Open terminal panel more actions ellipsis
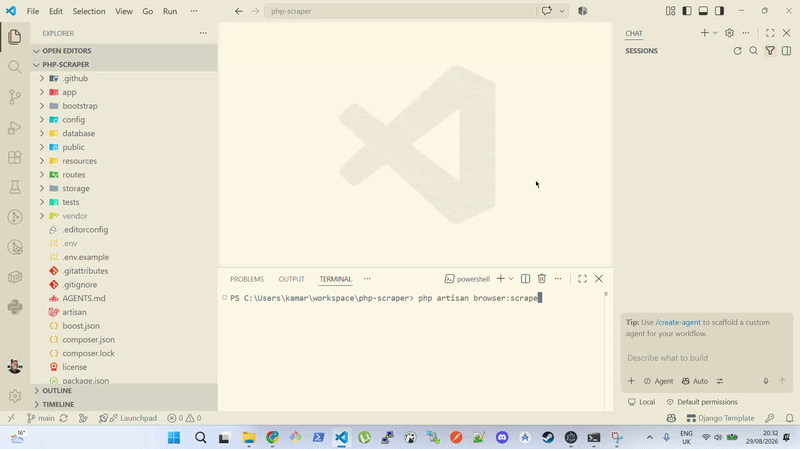800x449 pixels. (x=558, y=279)
